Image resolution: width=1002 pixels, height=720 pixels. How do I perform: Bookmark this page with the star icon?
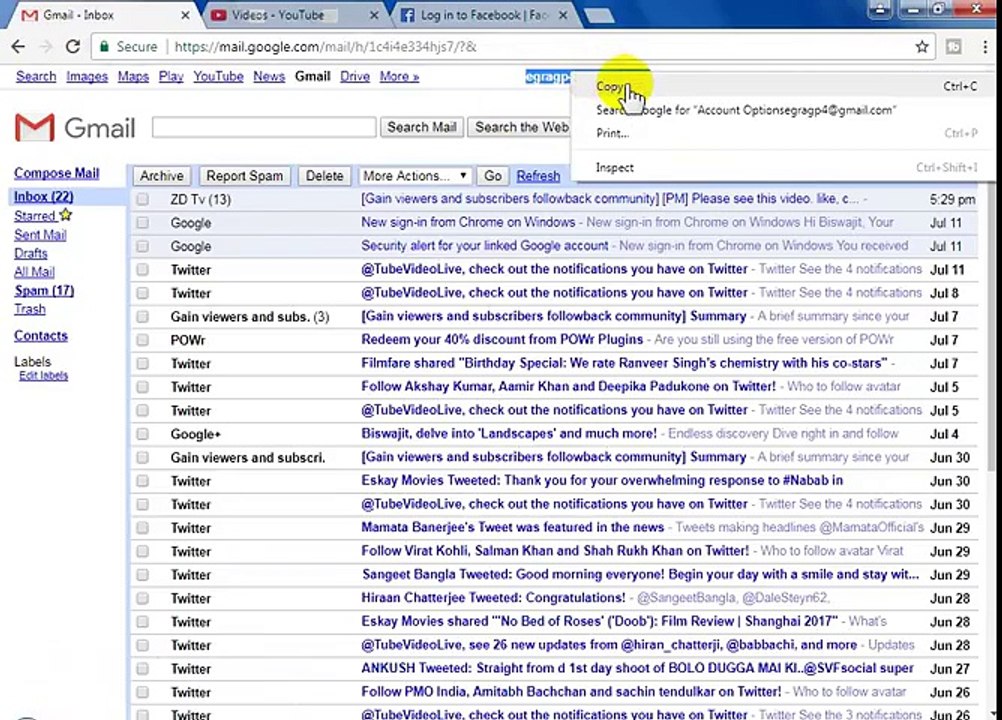[x=921, y=47]
